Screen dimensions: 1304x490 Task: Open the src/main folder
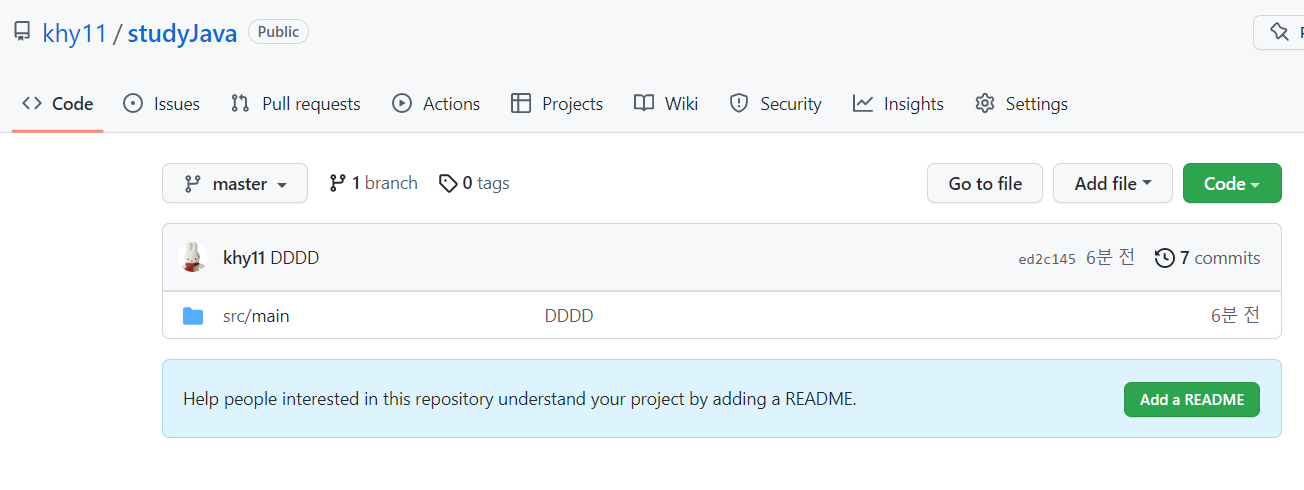(x=256, y=316)
